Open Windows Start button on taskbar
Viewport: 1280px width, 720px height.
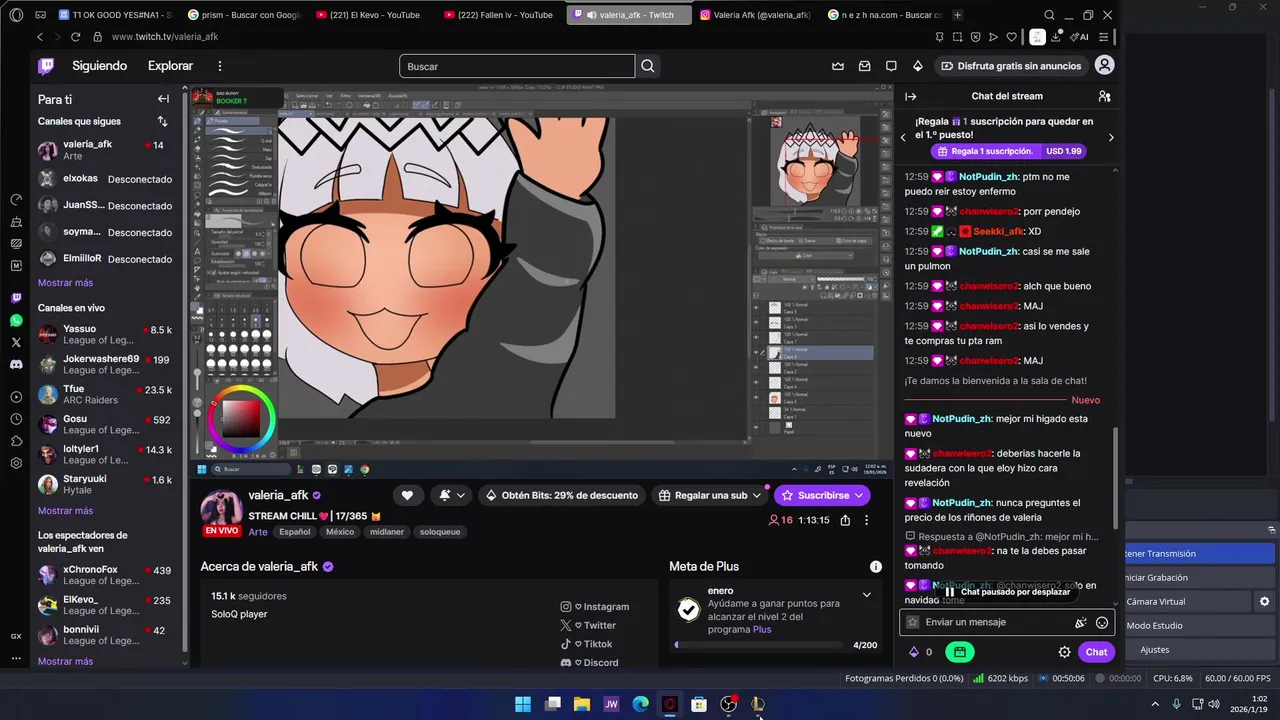tap(523, 704)
